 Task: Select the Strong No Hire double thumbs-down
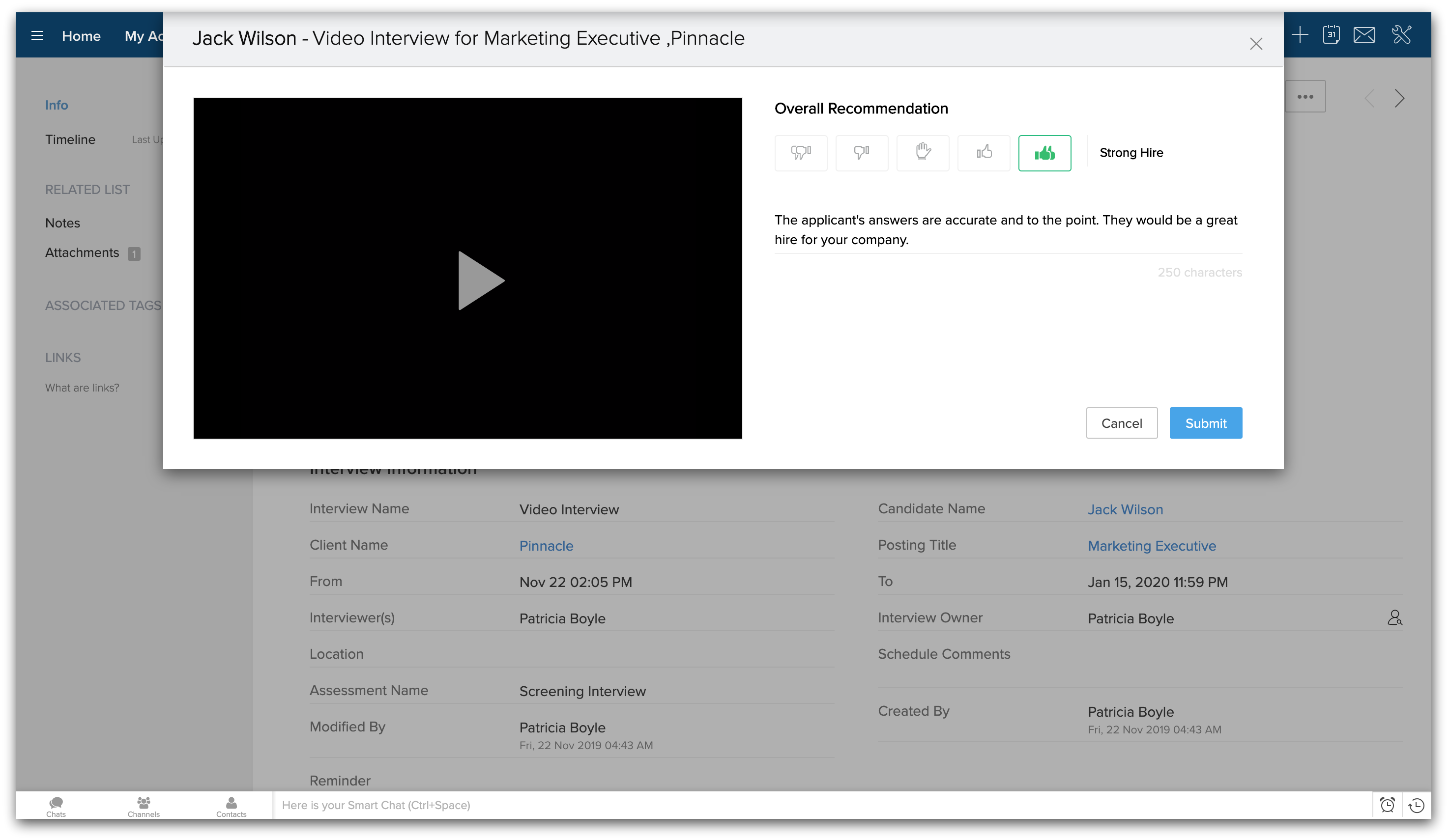800,153
